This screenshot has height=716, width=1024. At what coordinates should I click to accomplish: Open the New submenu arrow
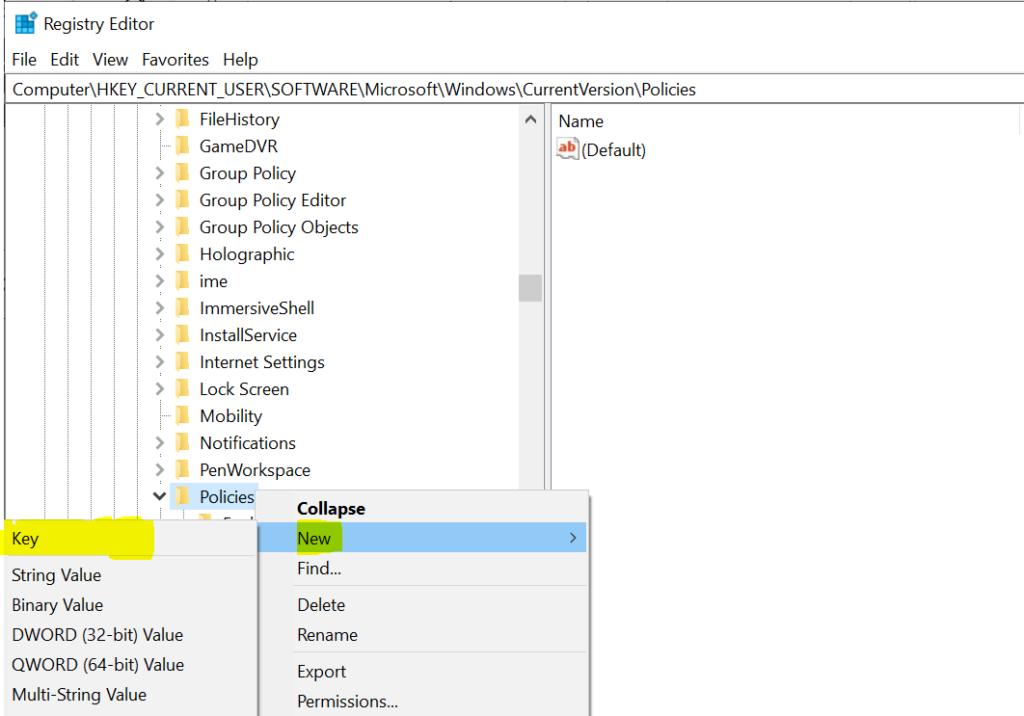pos(573,538)
